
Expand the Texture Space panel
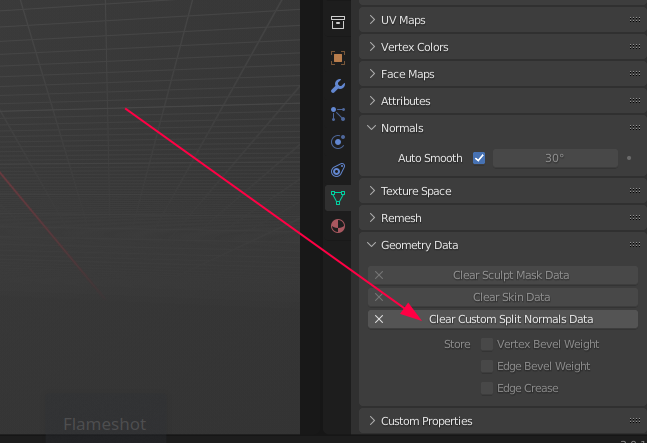coord(372,191)
